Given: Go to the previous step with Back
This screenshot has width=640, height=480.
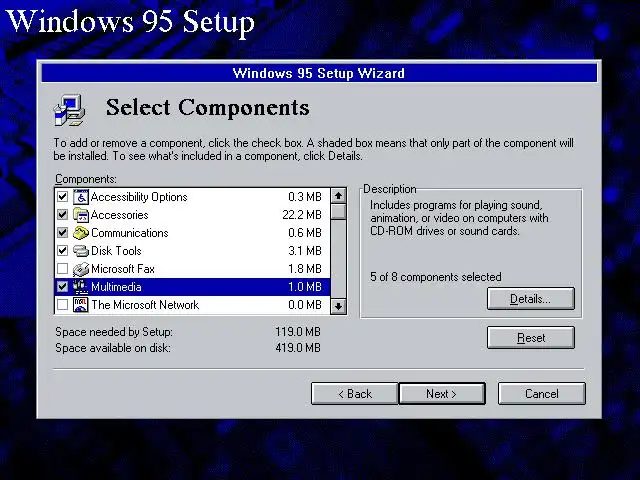Looking at the screenshot, I should coord(354,393).
